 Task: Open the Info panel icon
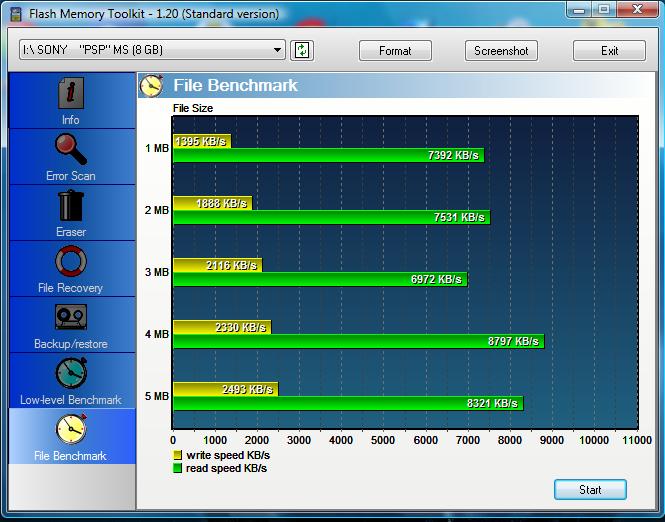(x=70, y=95)
